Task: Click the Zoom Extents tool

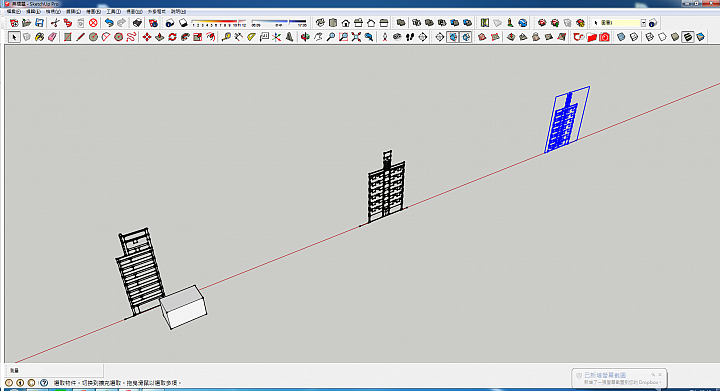Action: click(x=356, y=37)
